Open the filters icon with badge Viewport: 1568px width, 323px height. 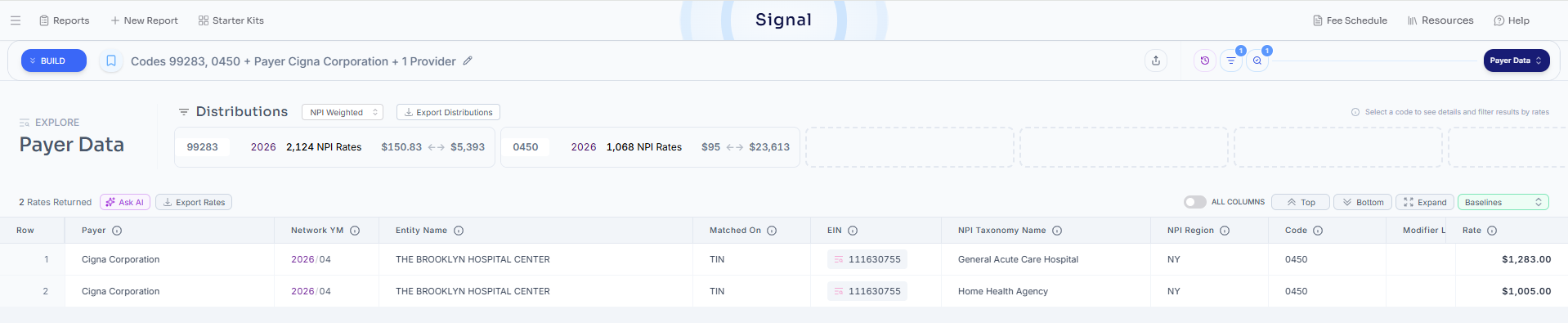click(x=1231, y=61)
